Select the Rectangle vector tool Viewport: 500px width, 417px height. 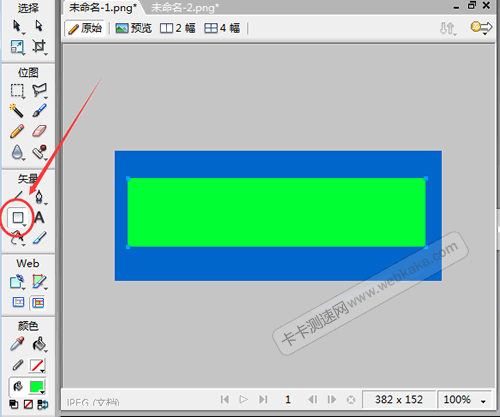[18, 218]
